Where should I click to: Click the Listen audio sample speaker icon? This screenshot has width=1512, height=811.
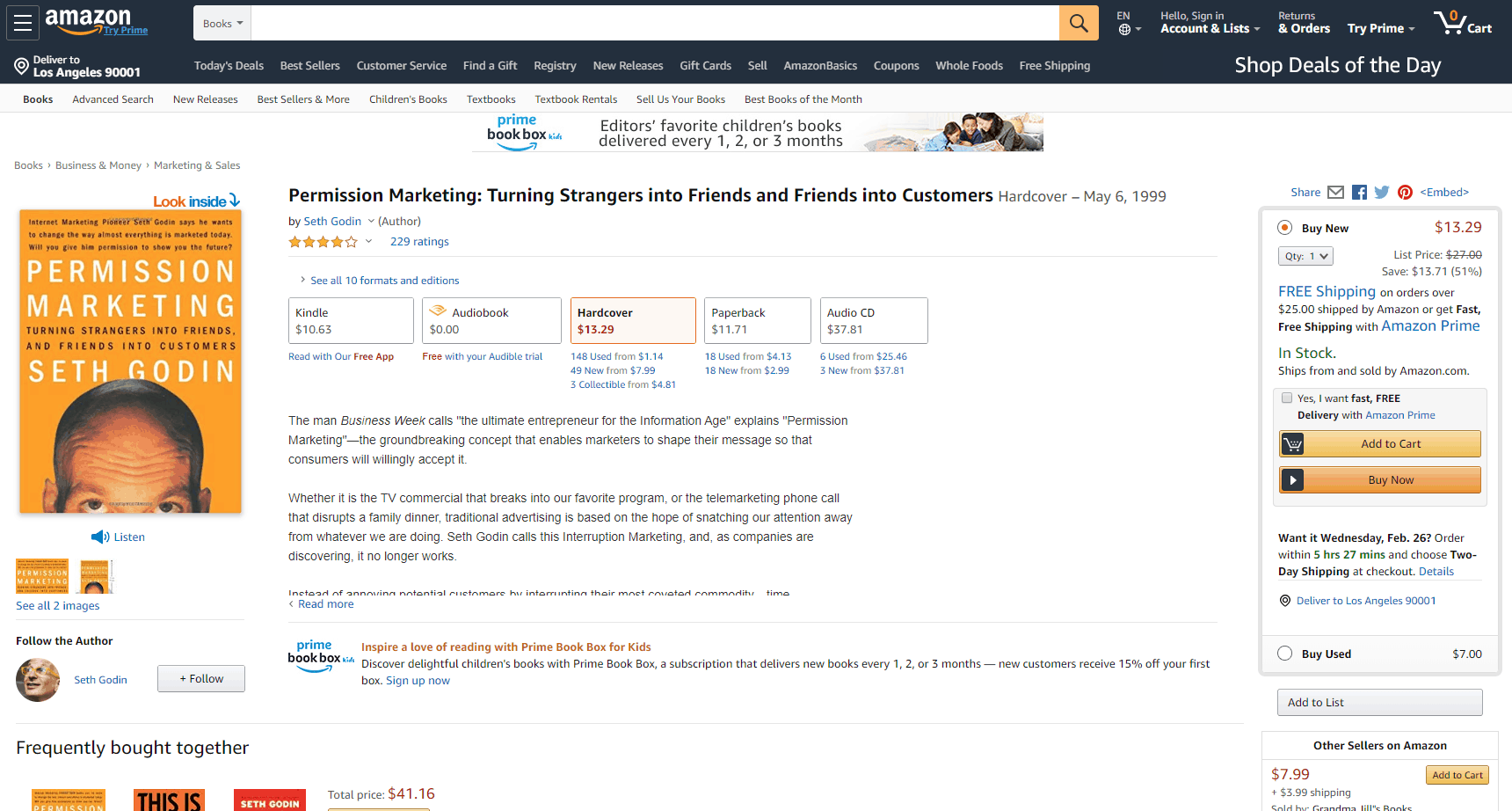(x=100, y=537)
